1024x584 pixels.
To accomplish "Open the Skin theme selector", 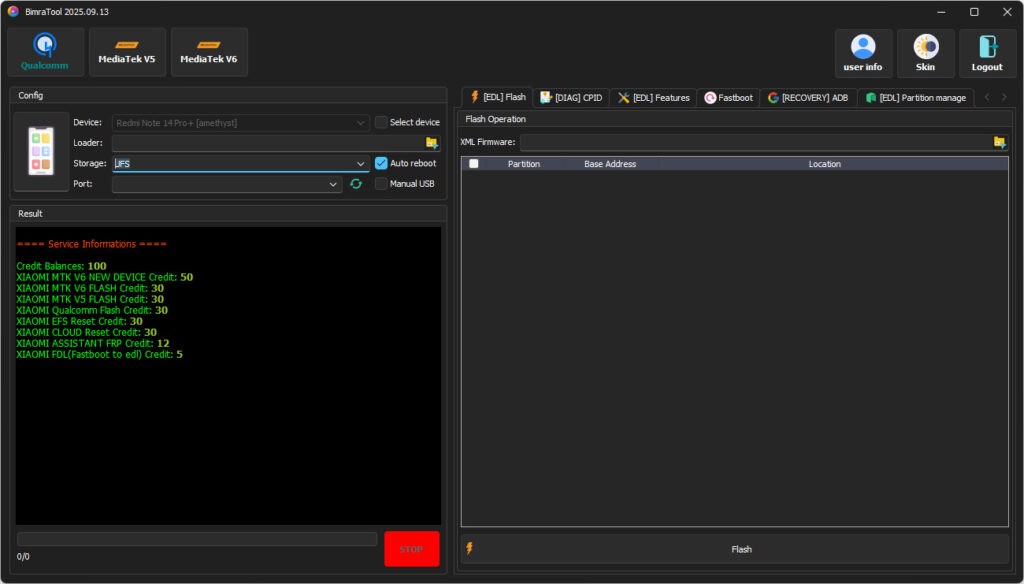I will [x=925, y=53].
